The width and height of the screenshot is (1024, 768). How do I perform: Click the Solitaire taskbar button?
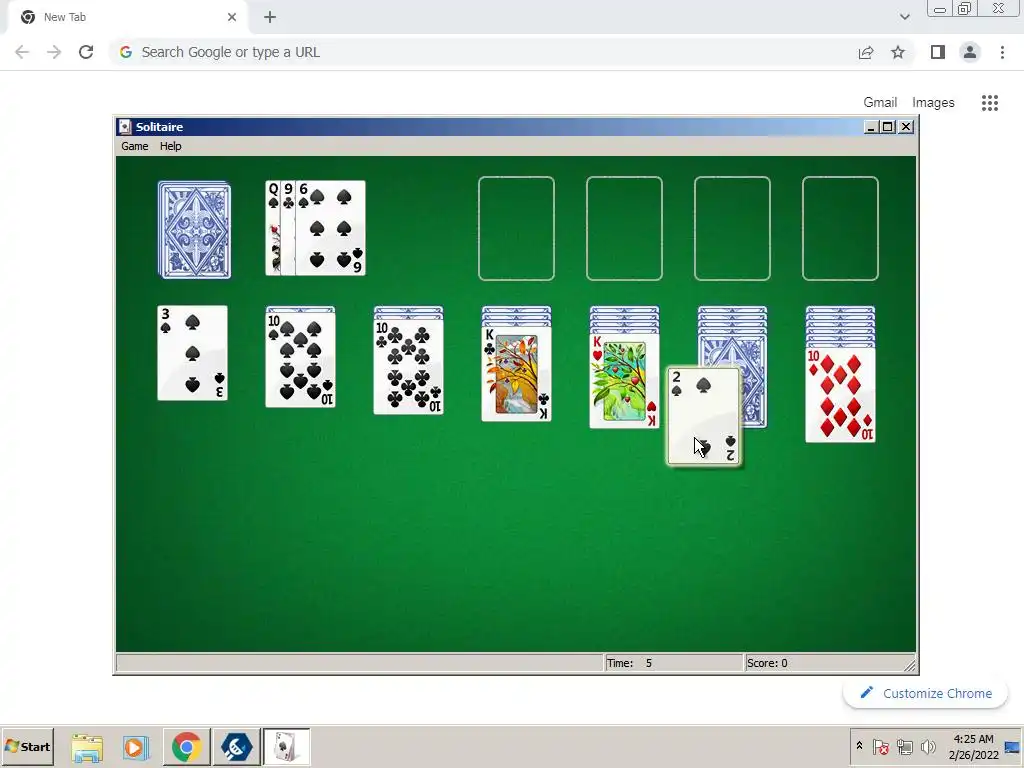pyautogui.click(x=286, y=746)
